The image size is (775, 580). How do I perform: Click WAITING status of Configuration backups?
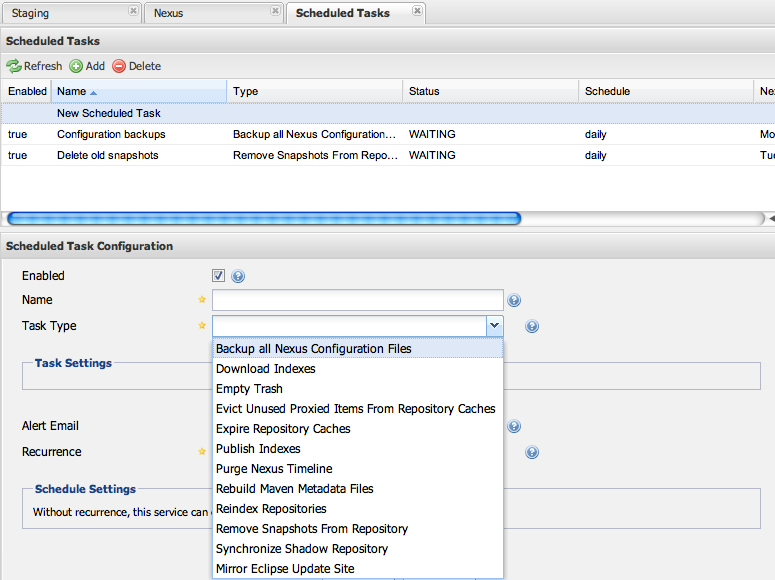click(x=432, y=134)
